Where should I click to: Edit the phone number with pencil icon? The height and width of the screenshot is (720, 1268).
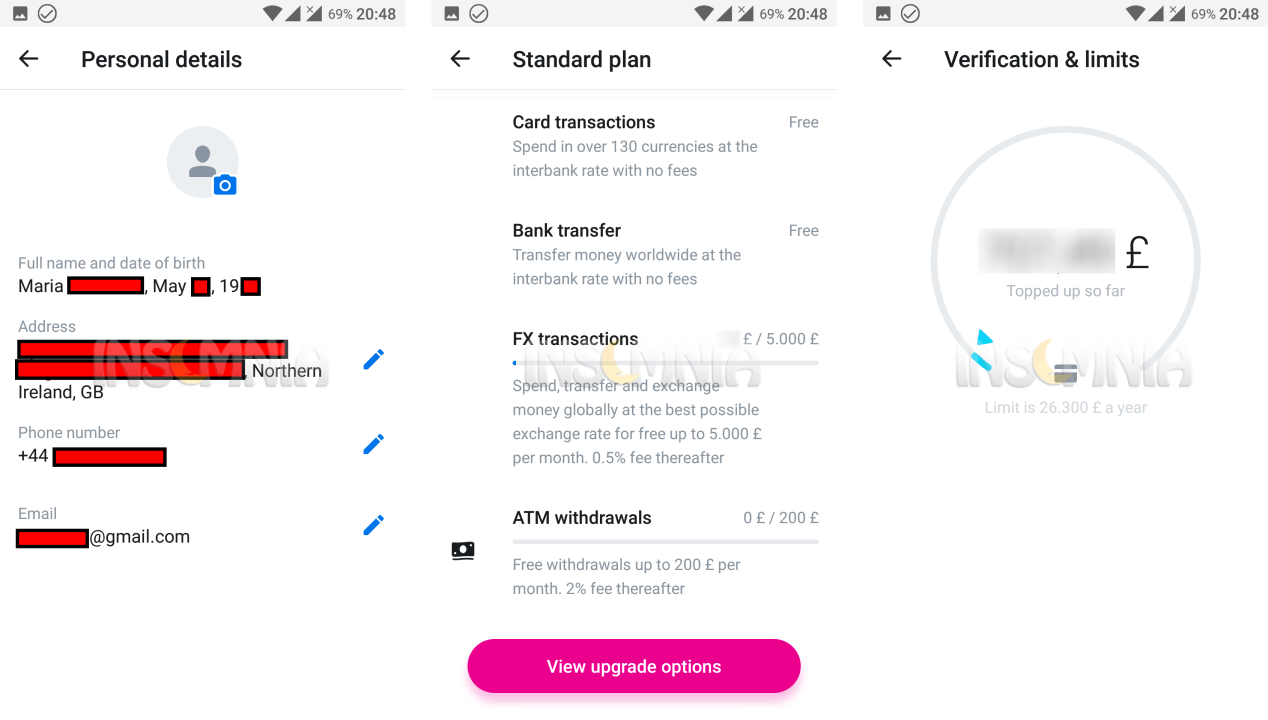[373, 444]
